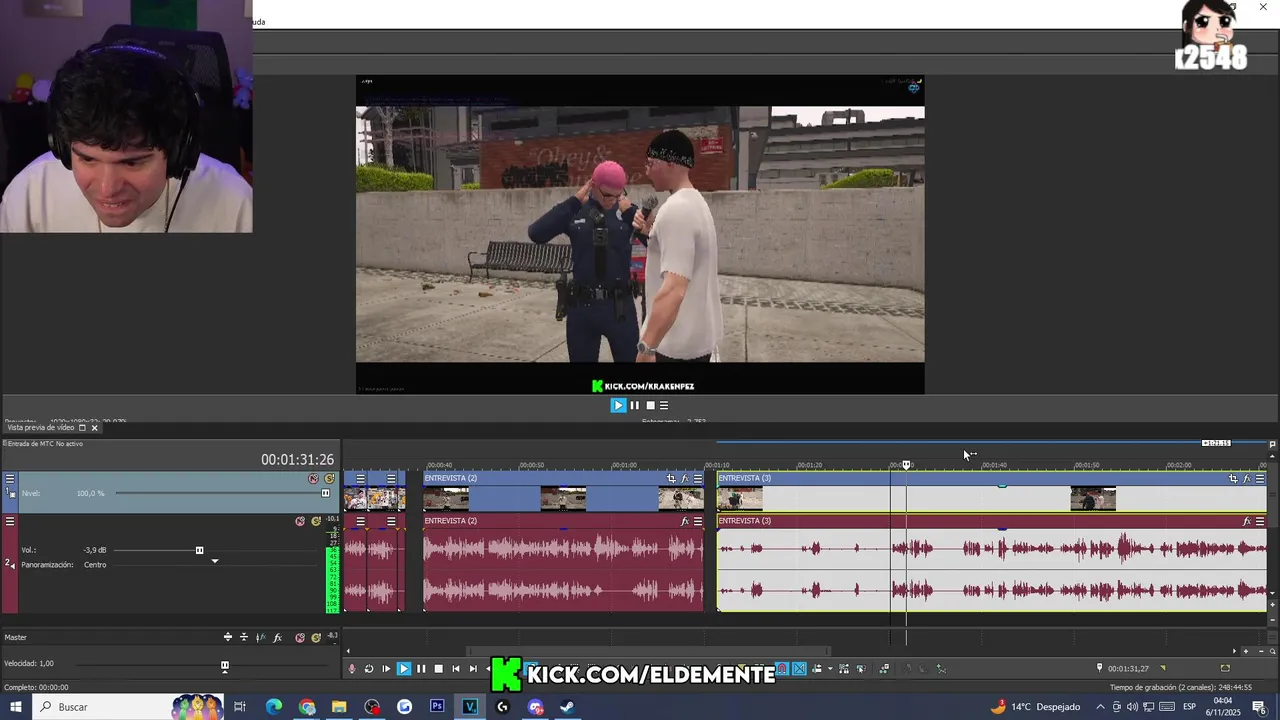Open the Windows notification center icon

click(1259, 707)
